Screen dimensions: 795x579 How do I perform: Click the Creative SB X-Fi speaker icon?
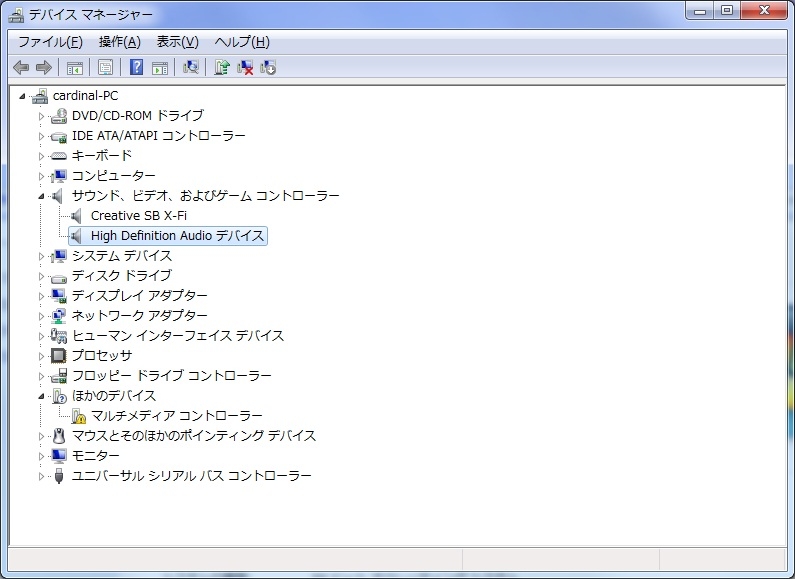pyautogui.click(x=76, y=216)
